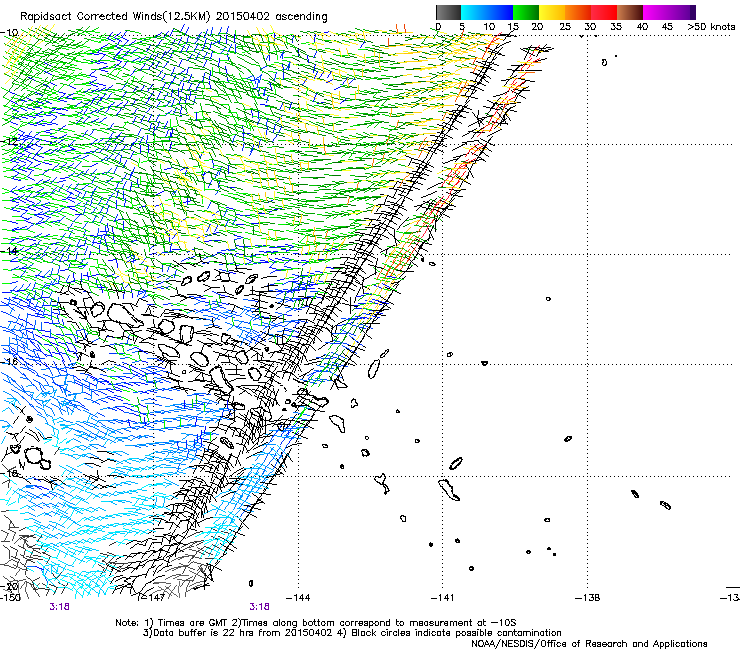The width and height of the screenshot is (740, 650).
Task: Select the -141 longitude axis label
Action: tap(442, 598)
